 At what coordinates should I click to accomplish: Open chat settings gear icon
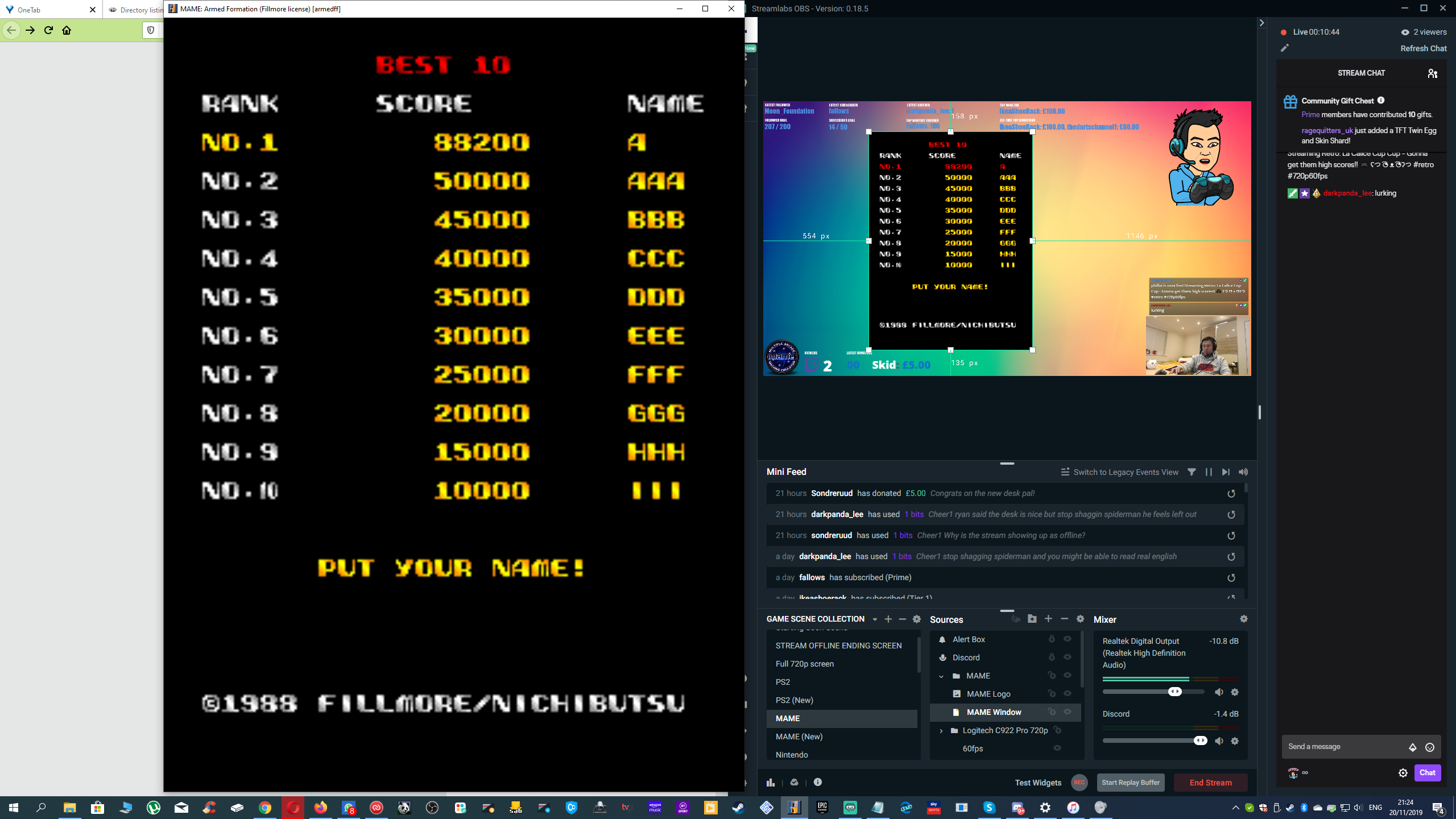[1403, 773]
